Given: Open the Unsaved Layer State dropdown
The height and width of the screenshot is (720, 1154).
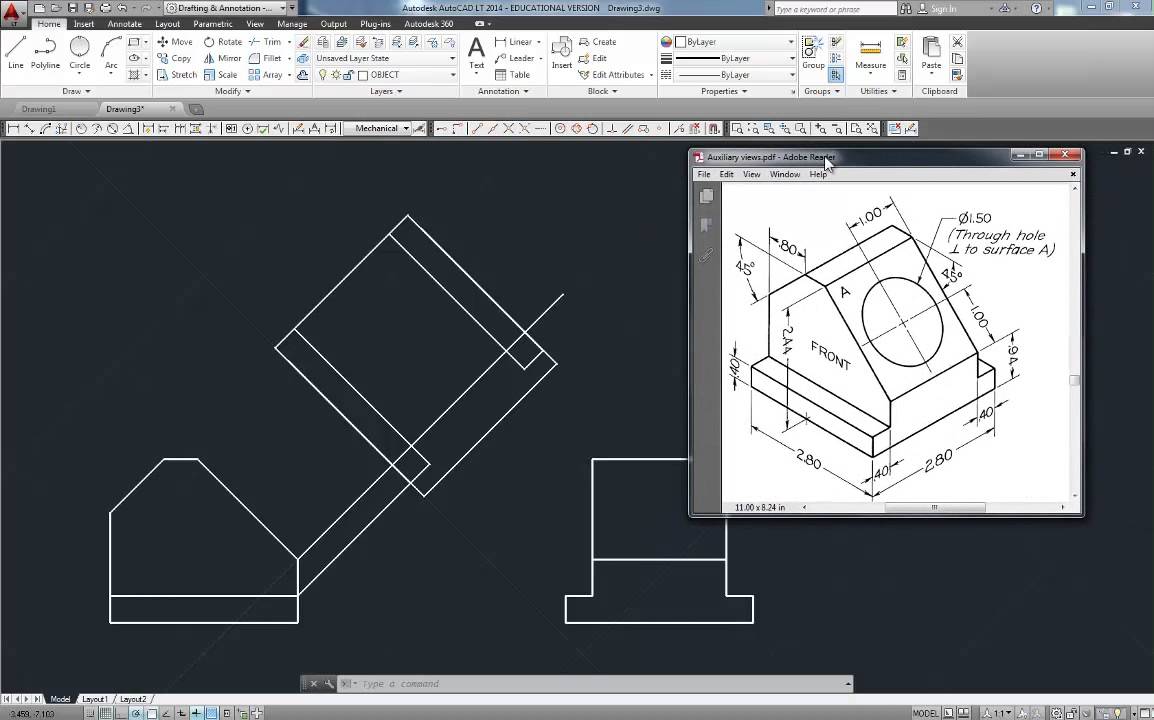Looking at the screenshot, I should click(x=386, y=58).
